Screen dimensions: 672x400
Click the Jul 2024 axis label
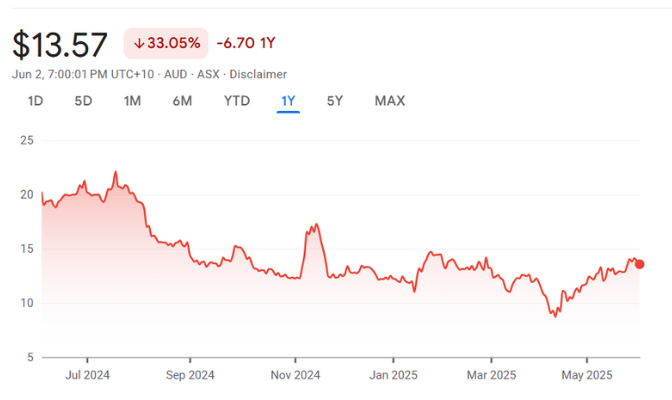pyautogui.click(x=87, y=376)
